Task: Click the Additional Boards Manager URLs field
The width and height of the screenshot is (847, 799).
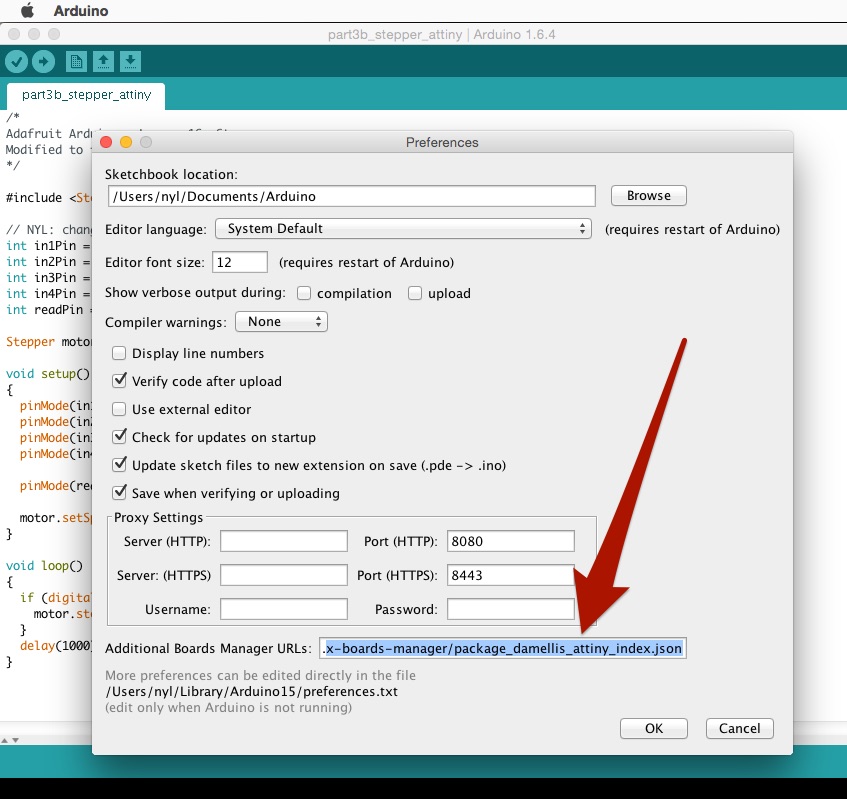Action: tap(503, 648)
